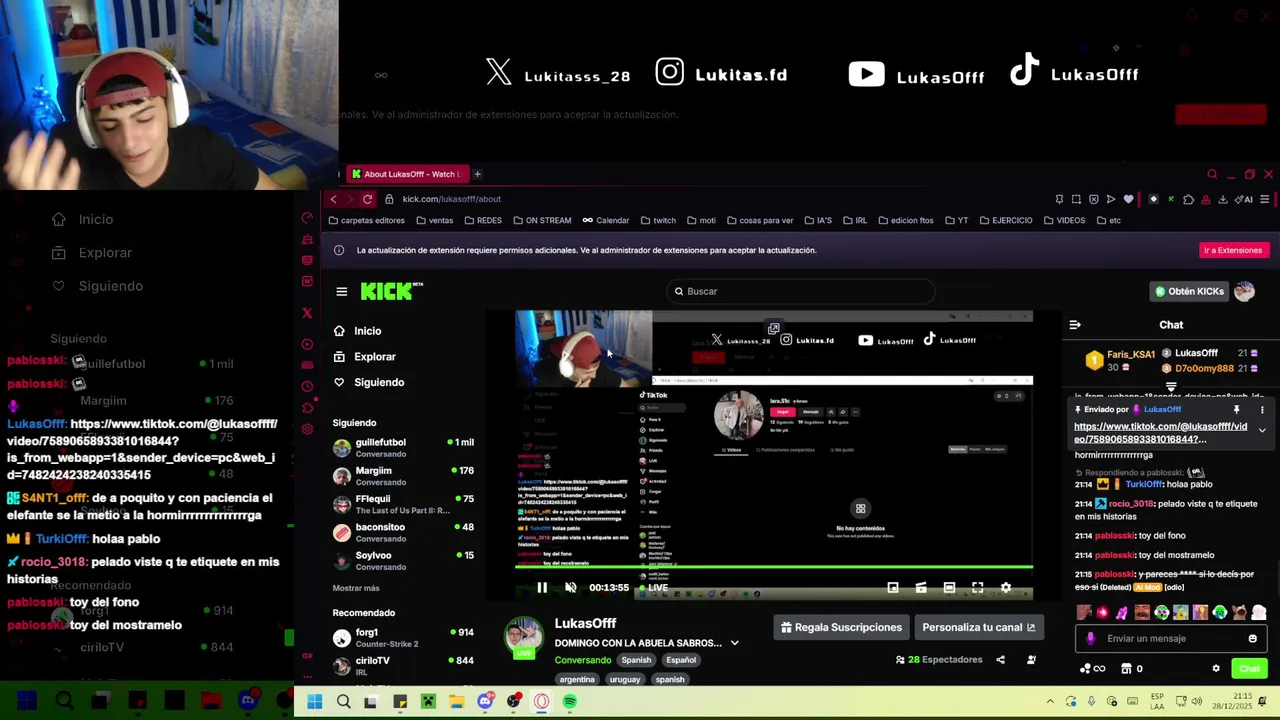This screenshot has width=1280, height=720.
Task: Expand the stream title chevron
Action: [734, 643]
